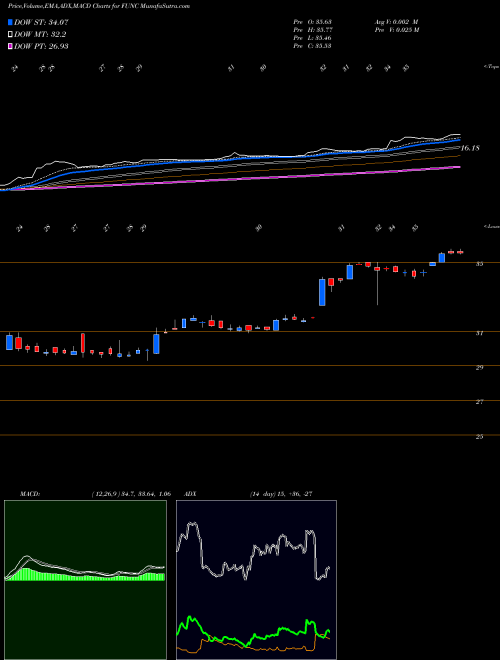Select the 'DOW ST: 34.07' legend label
Screen dimensions: 500x660
41,23
